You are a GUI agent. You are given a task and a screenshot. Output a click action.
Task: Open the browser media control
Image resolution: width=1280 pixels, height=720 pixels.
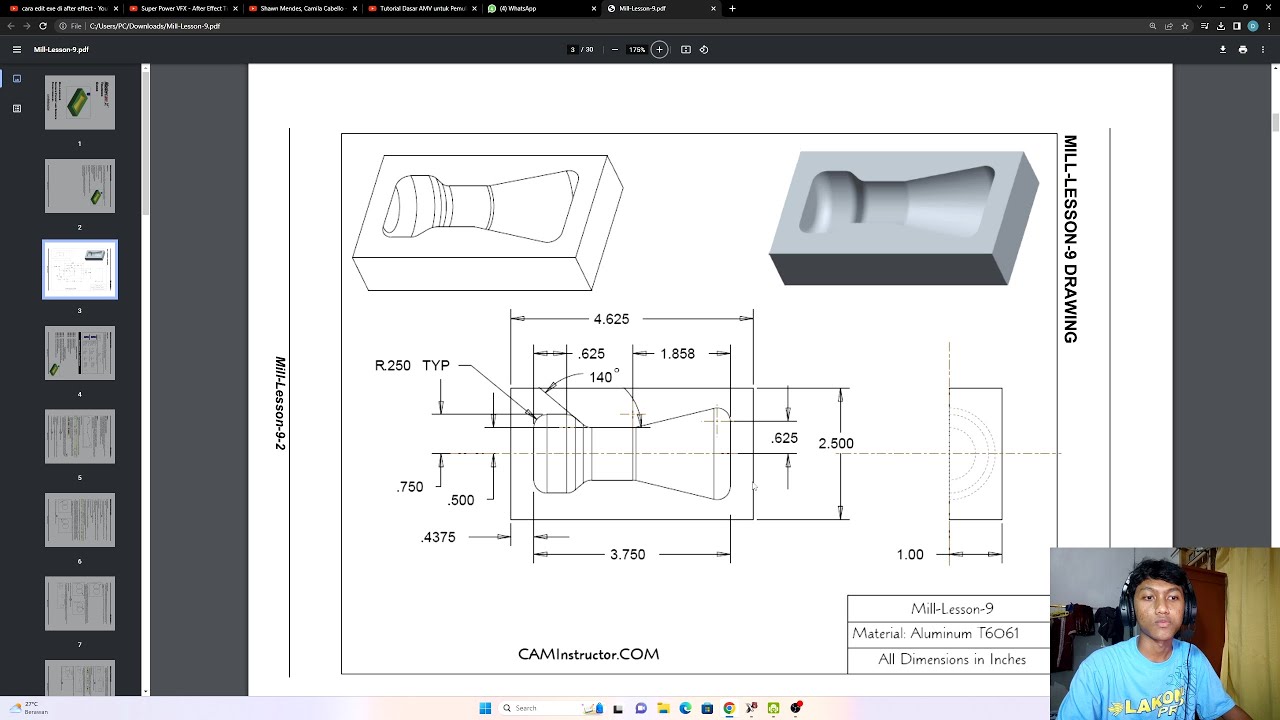coord(1205,26)
